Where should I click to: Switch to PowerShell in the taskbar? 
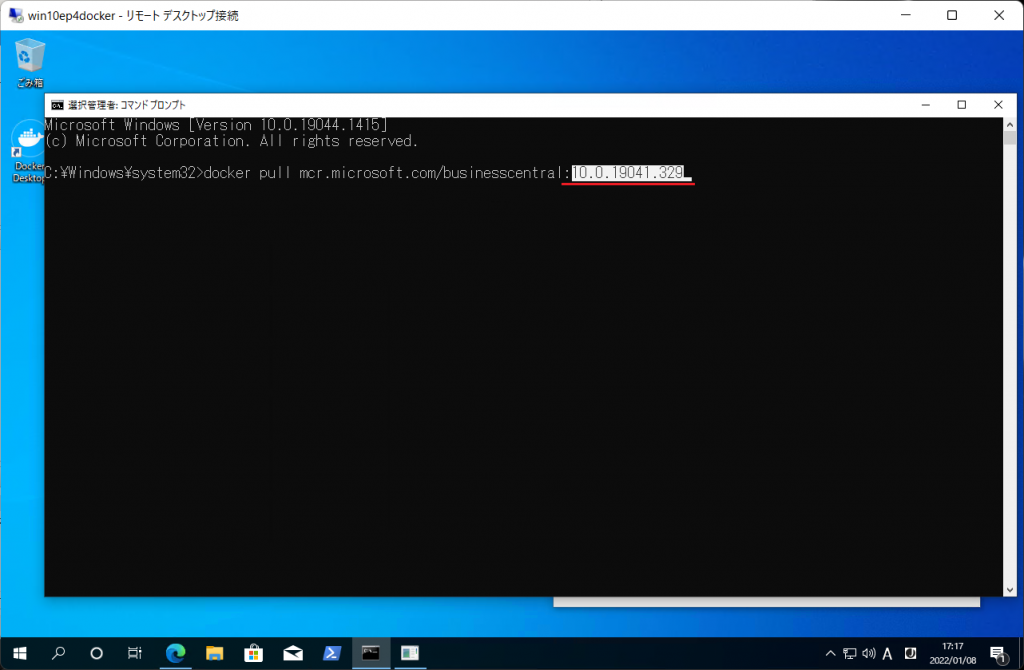332,653
